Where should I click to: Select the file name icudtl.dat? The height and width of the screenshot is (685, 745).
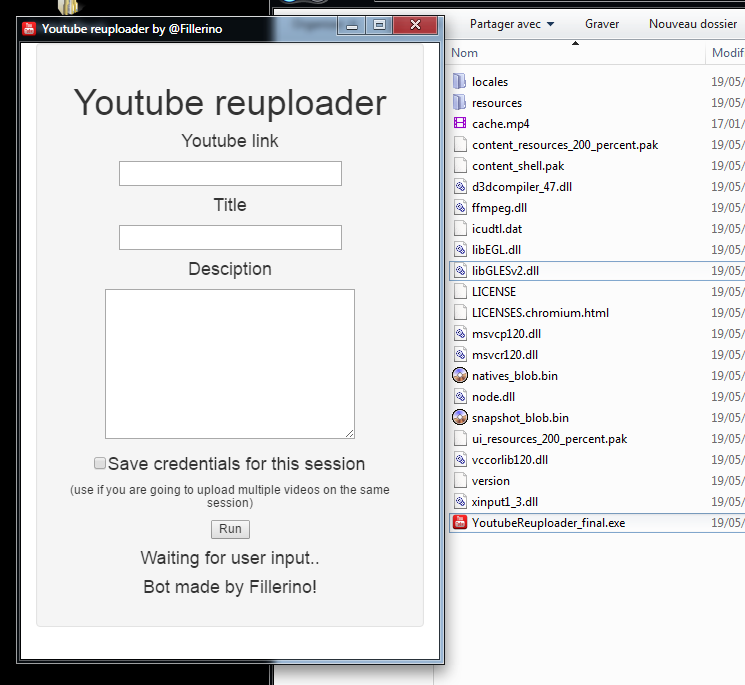pos(497,229)
